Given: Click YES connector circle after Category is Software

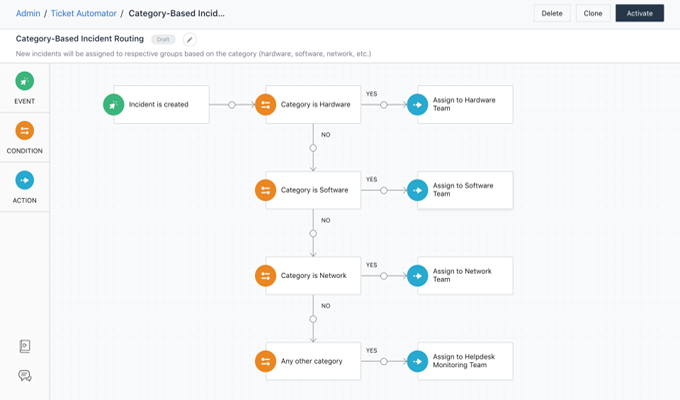Looking at the screenshot, I should tap(383, 190).
